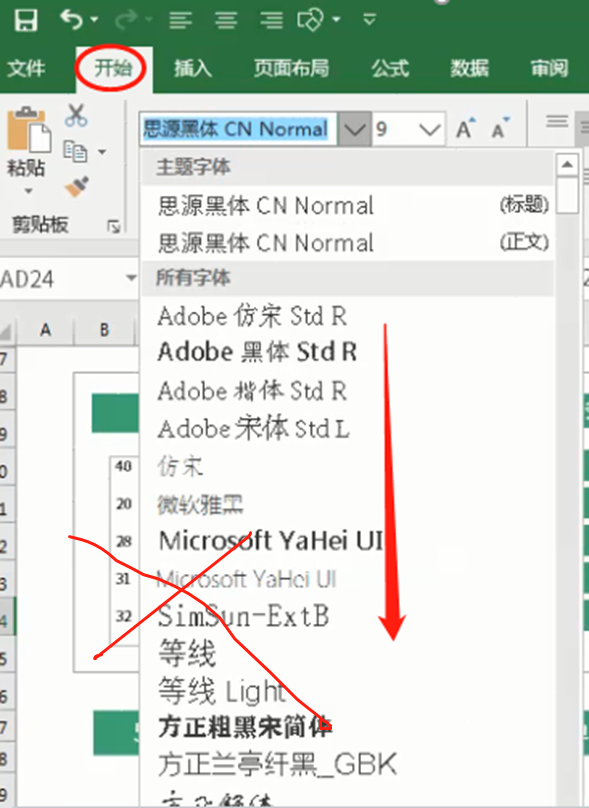This screenshot has height=808, width=589.
Task: Open the shapes dropdown arrow in quick access
Action: click(x=336, y=20)
